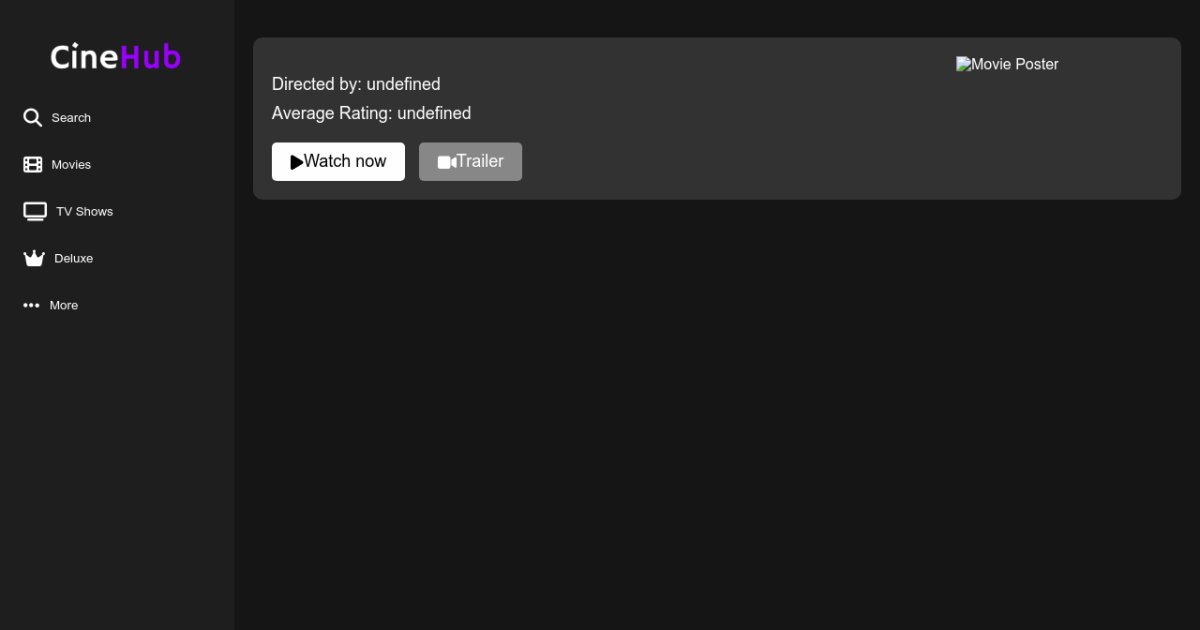Click the TV Shows monitor icon

(x=35, y=211)
